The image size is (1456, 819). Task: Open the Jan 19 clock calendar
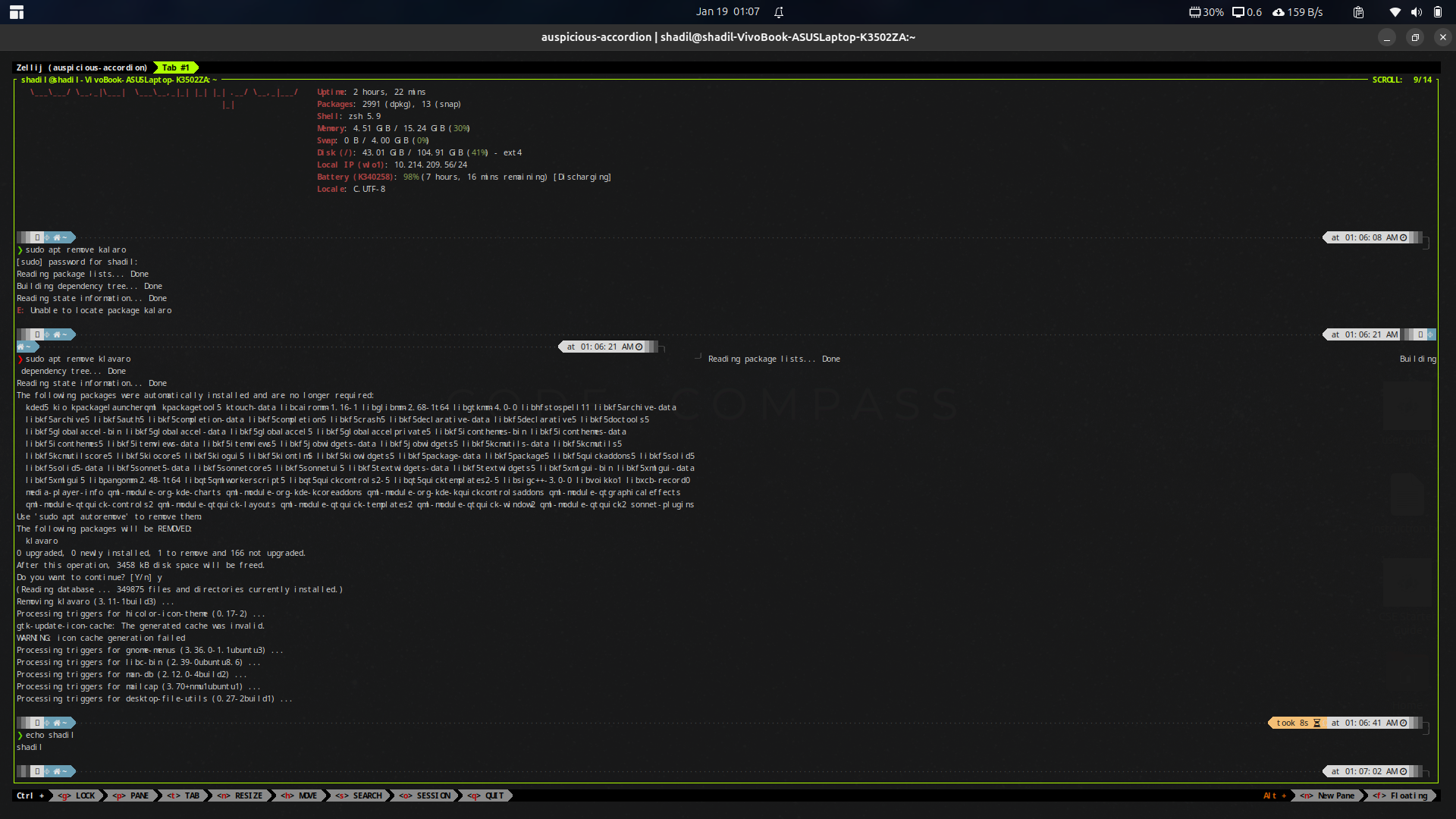pos(727,12)
